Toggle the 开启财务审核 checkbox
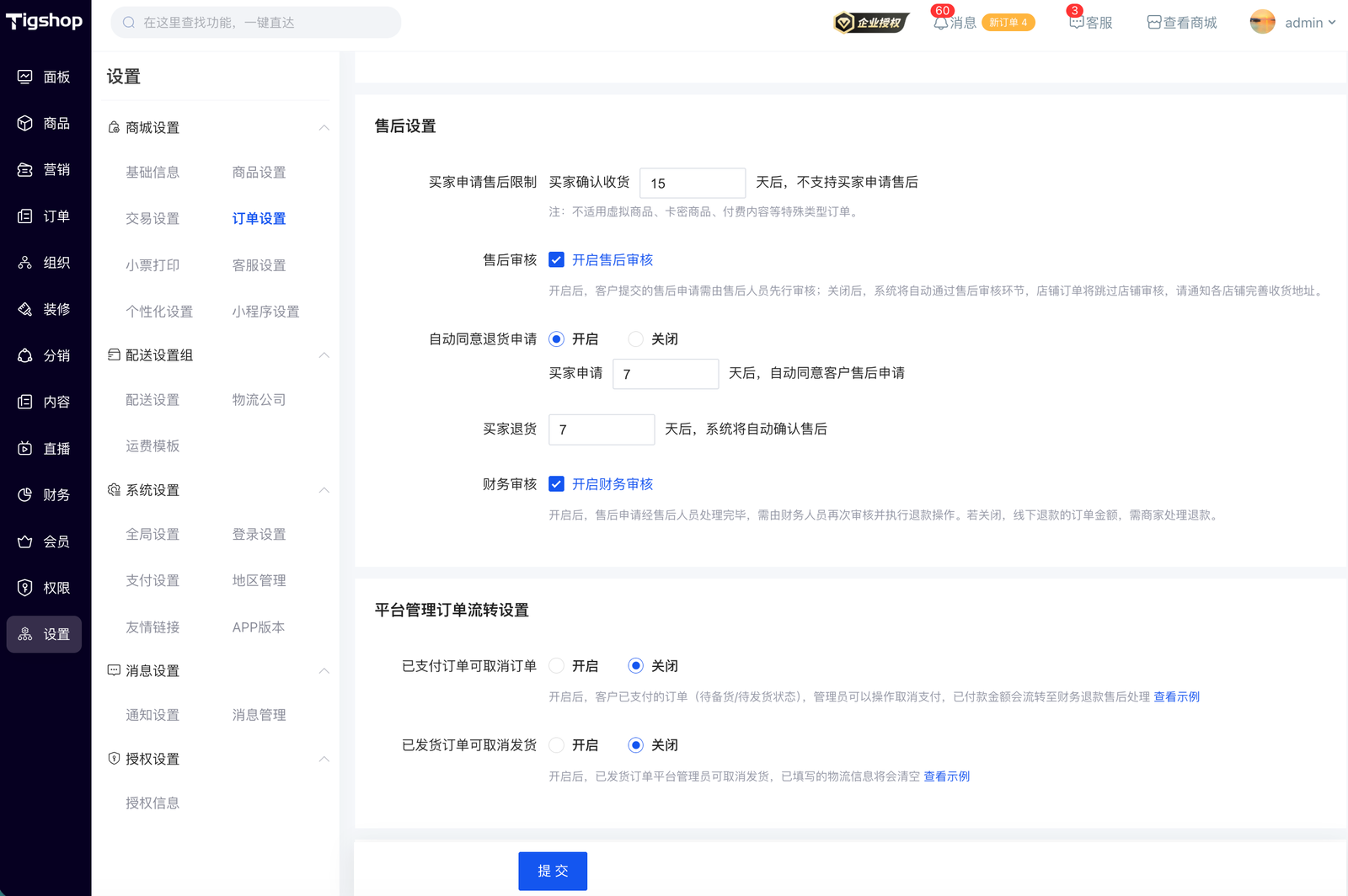Image resolution: width=1348 pixels, height=896 pixels. [556, 484]
